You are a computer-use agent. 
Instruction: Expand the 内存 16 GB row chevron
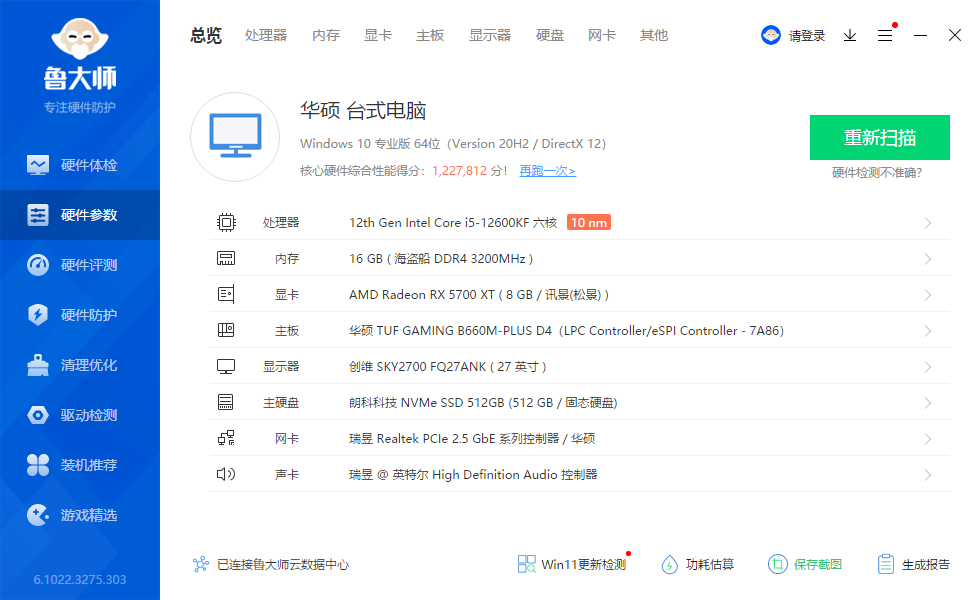928,259
